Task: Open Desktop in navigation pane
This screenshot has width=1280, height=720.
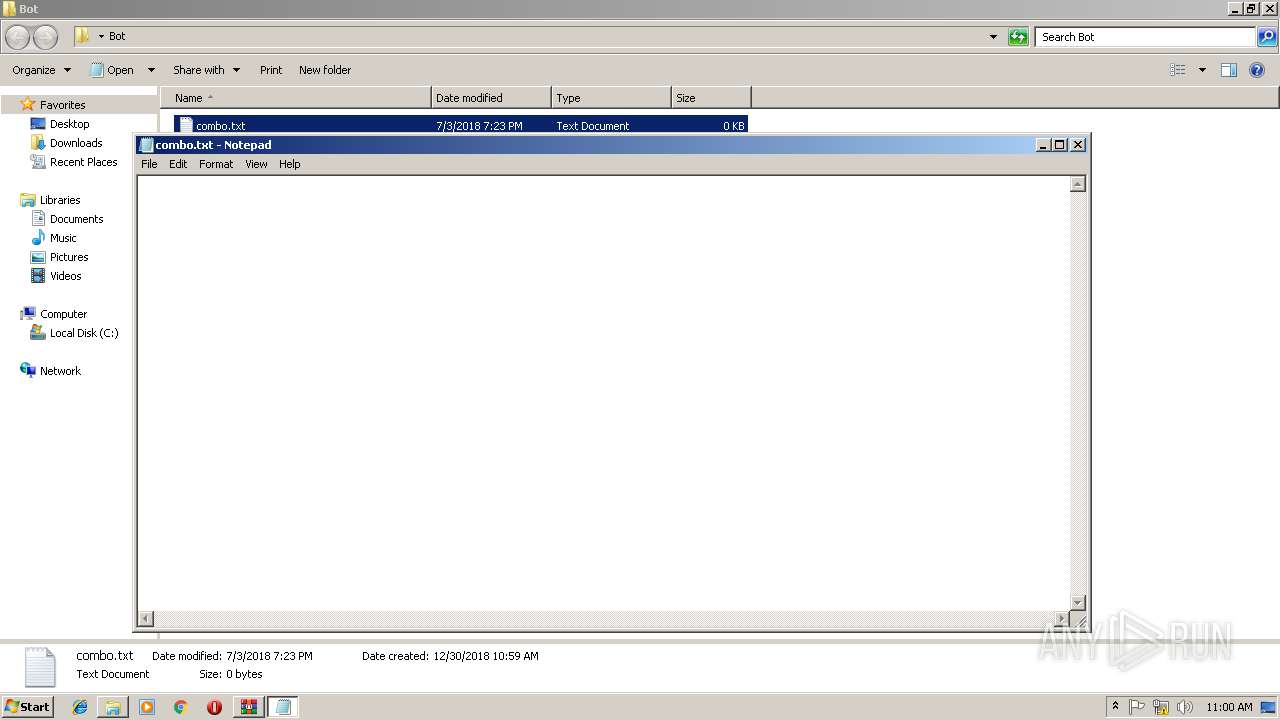Action: pos(69,124)
